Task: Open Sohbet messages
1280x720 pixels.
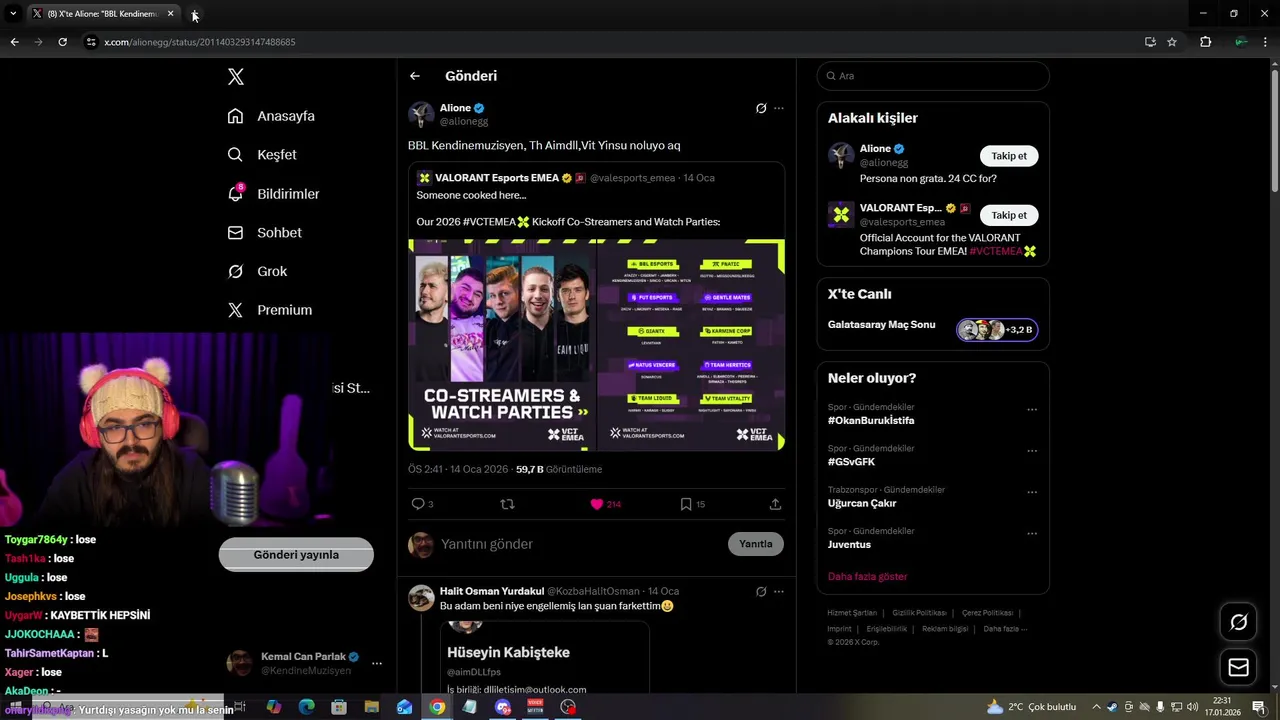Action: [x=264, y=232]
